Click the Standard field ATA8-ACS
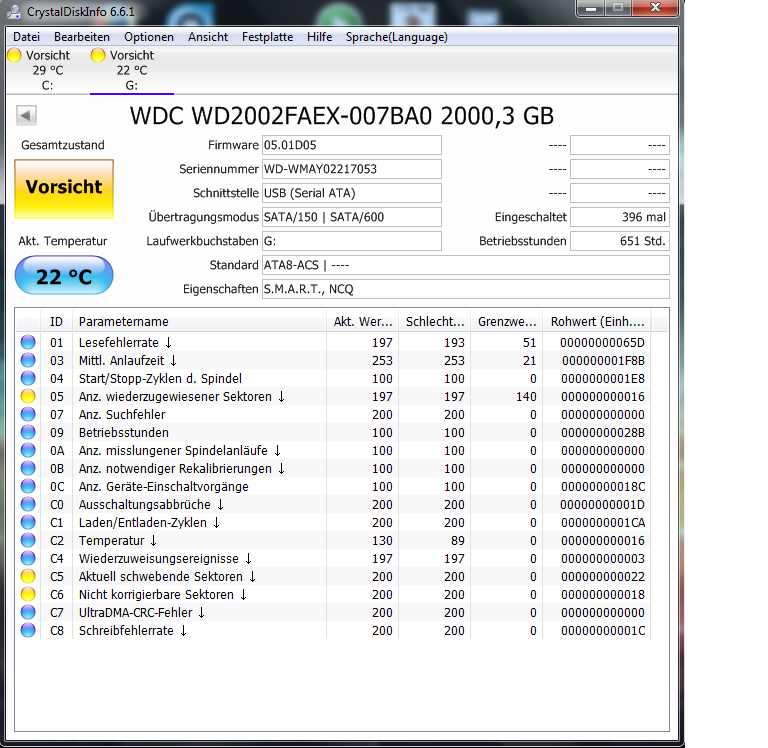 coord(466,265)
